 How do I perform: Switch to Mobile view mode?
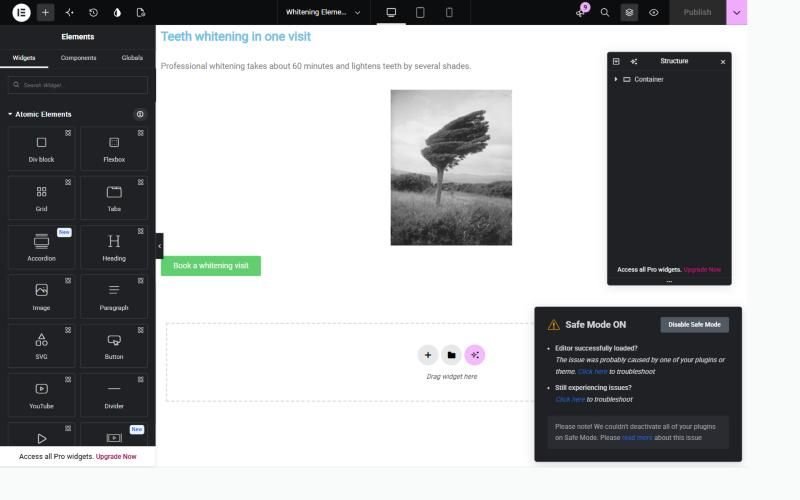449,12
